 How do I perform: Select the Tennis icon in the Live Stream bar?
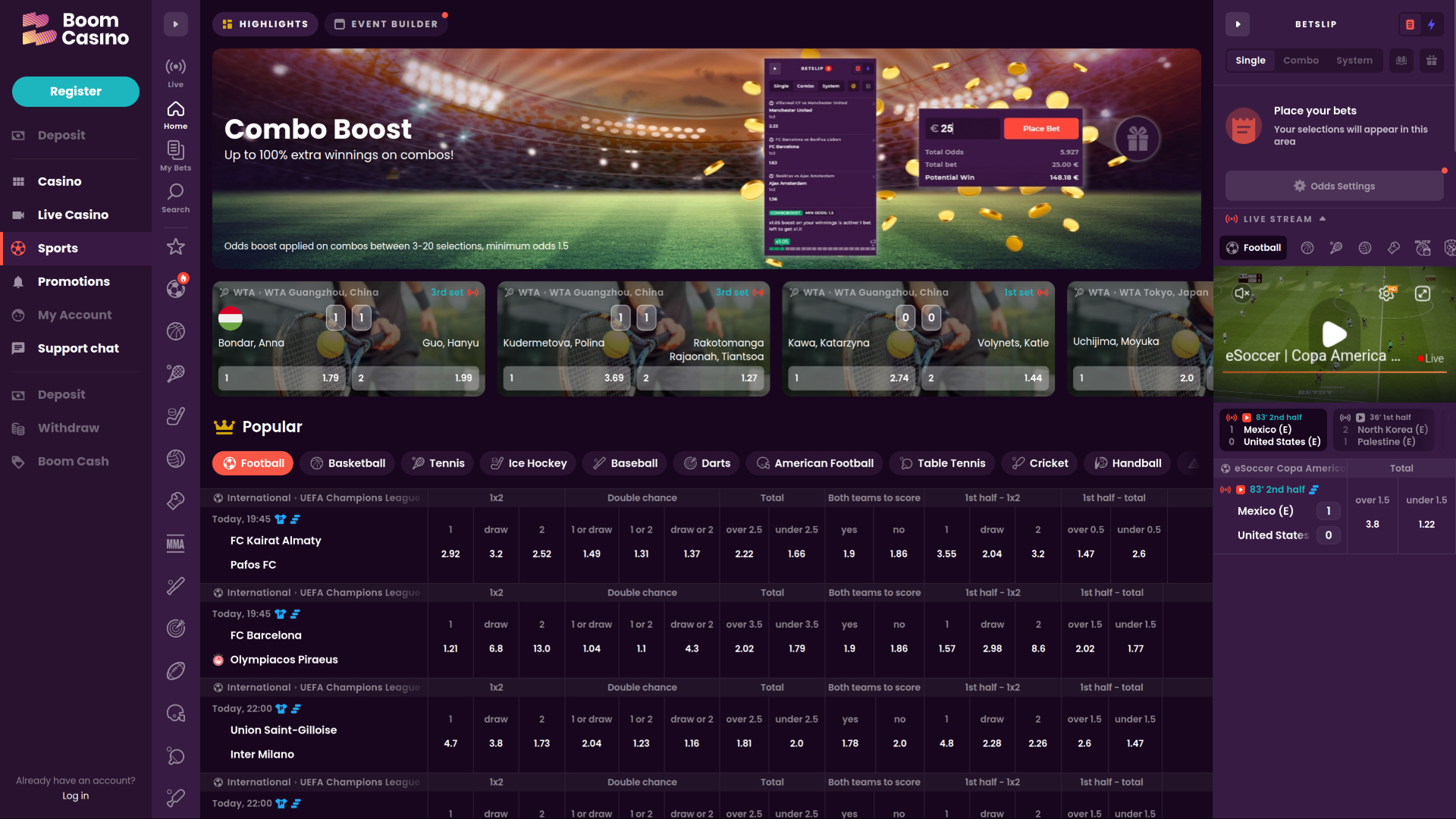(1336, 248)
